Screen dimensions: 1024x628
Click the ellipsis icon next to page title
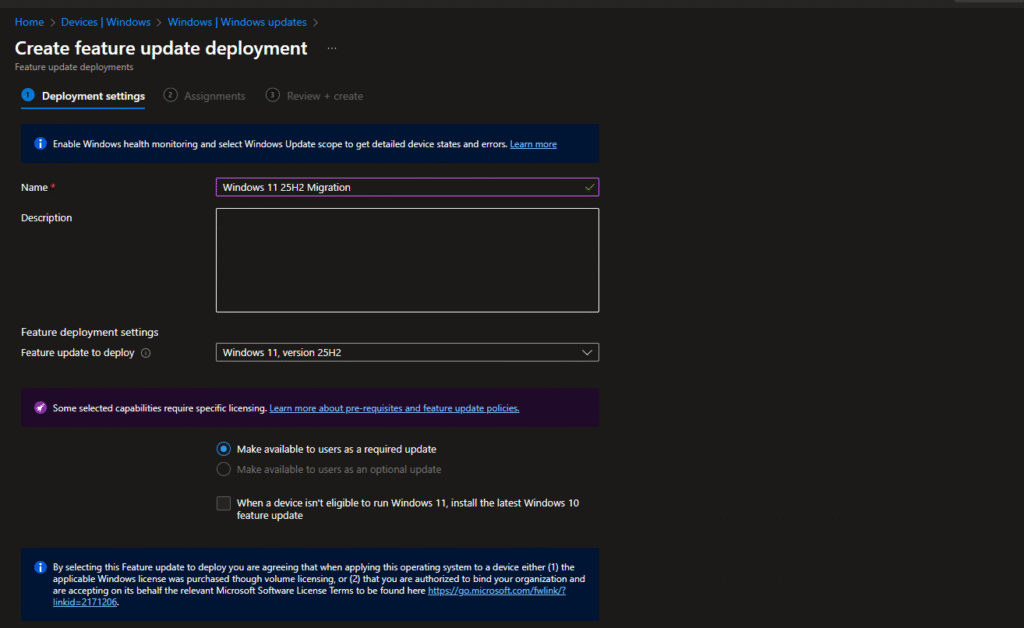click(332, 48)
